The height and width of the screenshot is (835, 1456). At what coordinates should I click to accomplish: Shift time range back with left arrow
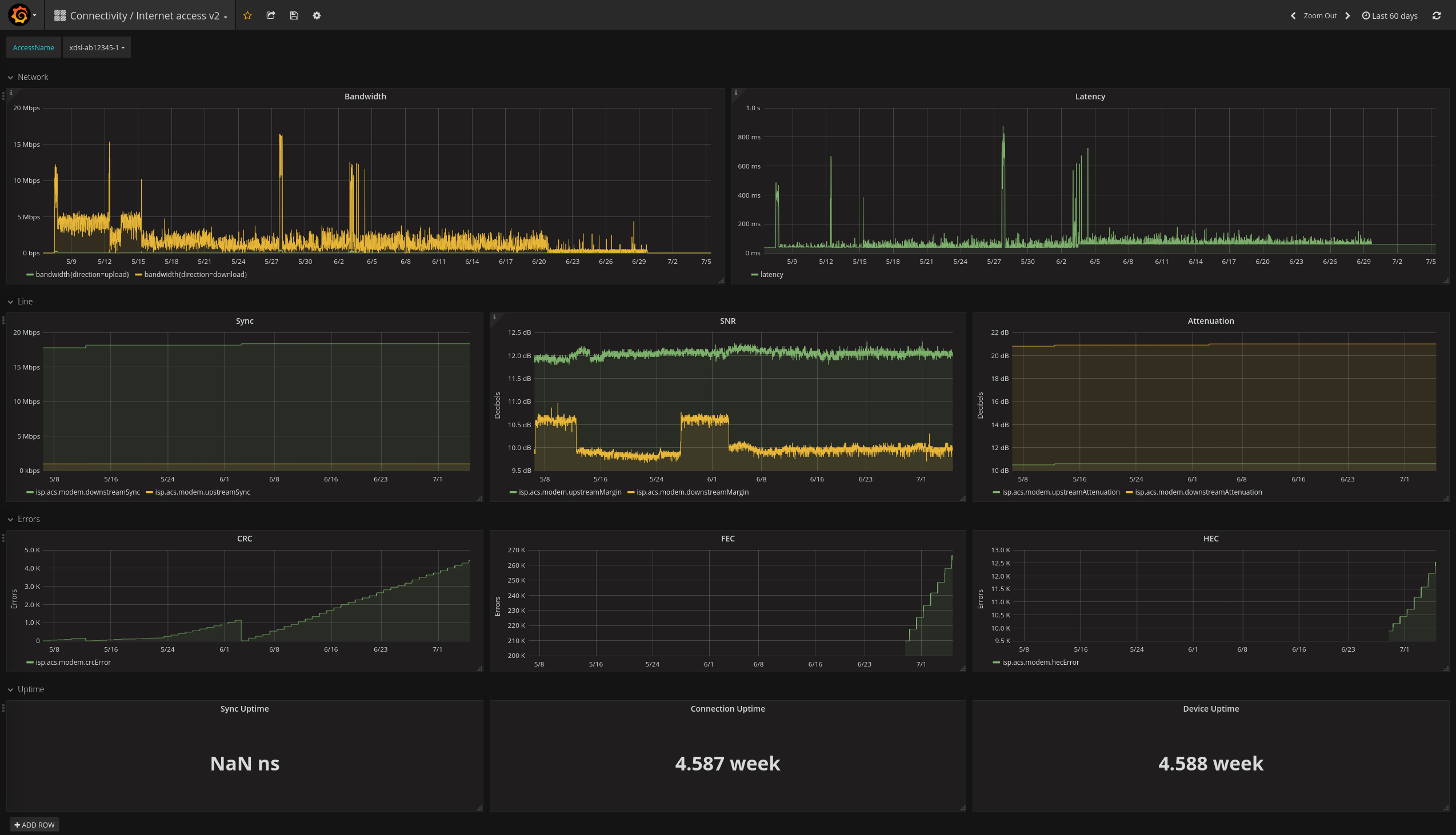pyautogui.click(x=1293, y=15)
